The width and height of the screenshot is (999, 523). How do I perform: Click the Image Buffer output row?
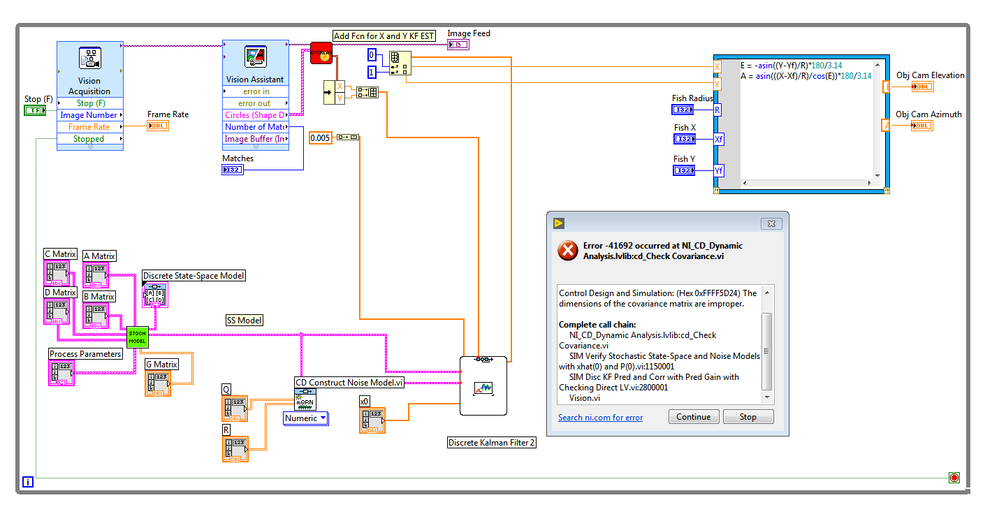click(255, 138)
